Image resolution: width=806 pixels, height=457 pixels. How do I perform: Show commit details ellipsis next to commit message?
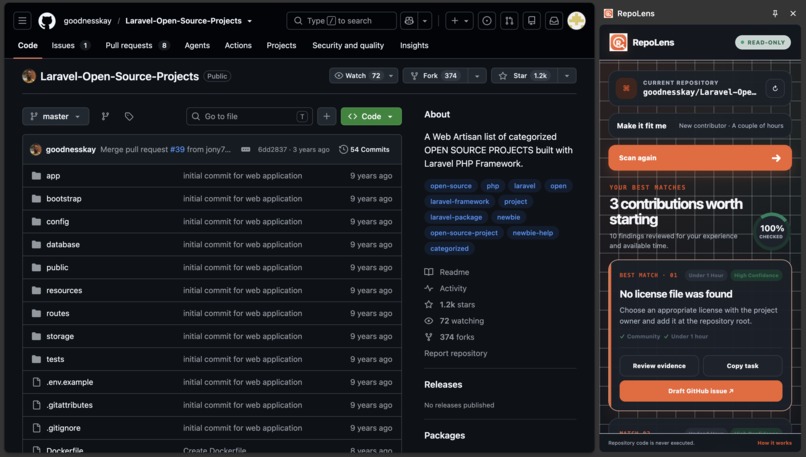pyautogui.click(x=246, y=150)
